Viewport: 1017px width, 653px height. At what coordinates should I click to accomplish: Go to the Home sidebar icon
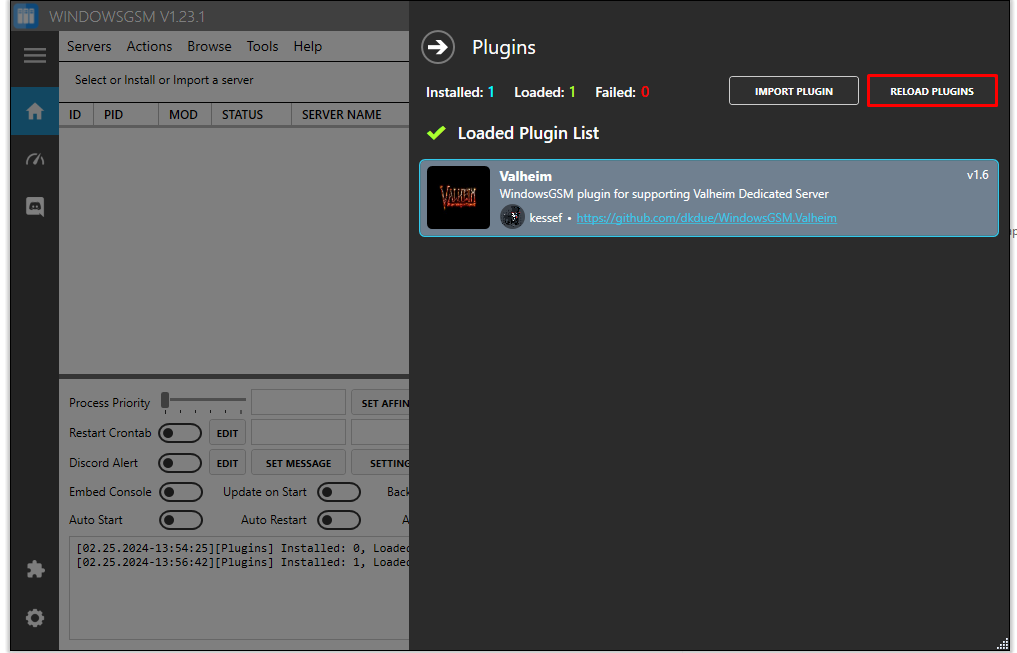pyautogui.click(x=35, y=112)
